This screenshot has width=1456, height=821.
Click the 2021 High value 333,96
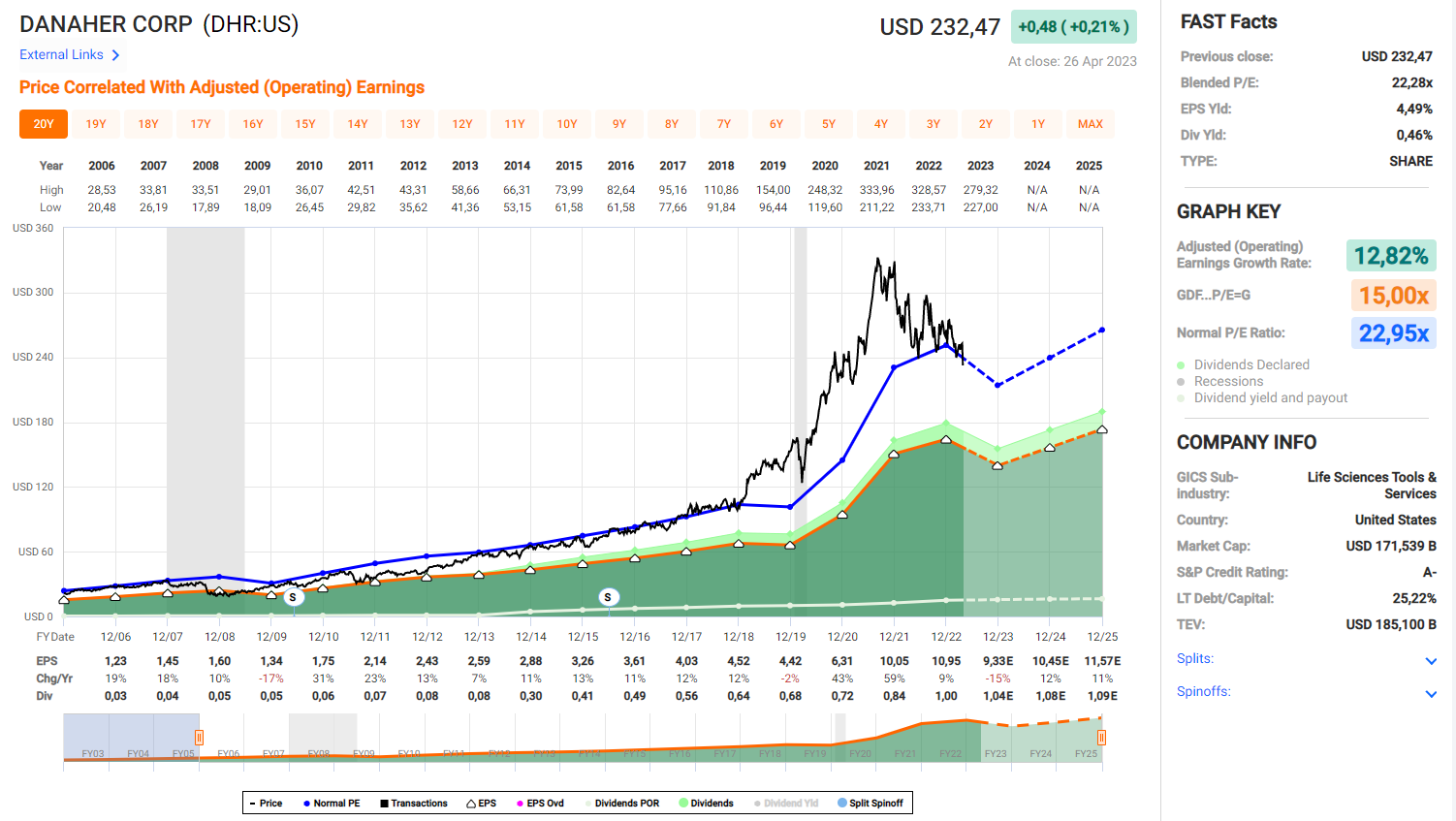click(x=876, y=190)
